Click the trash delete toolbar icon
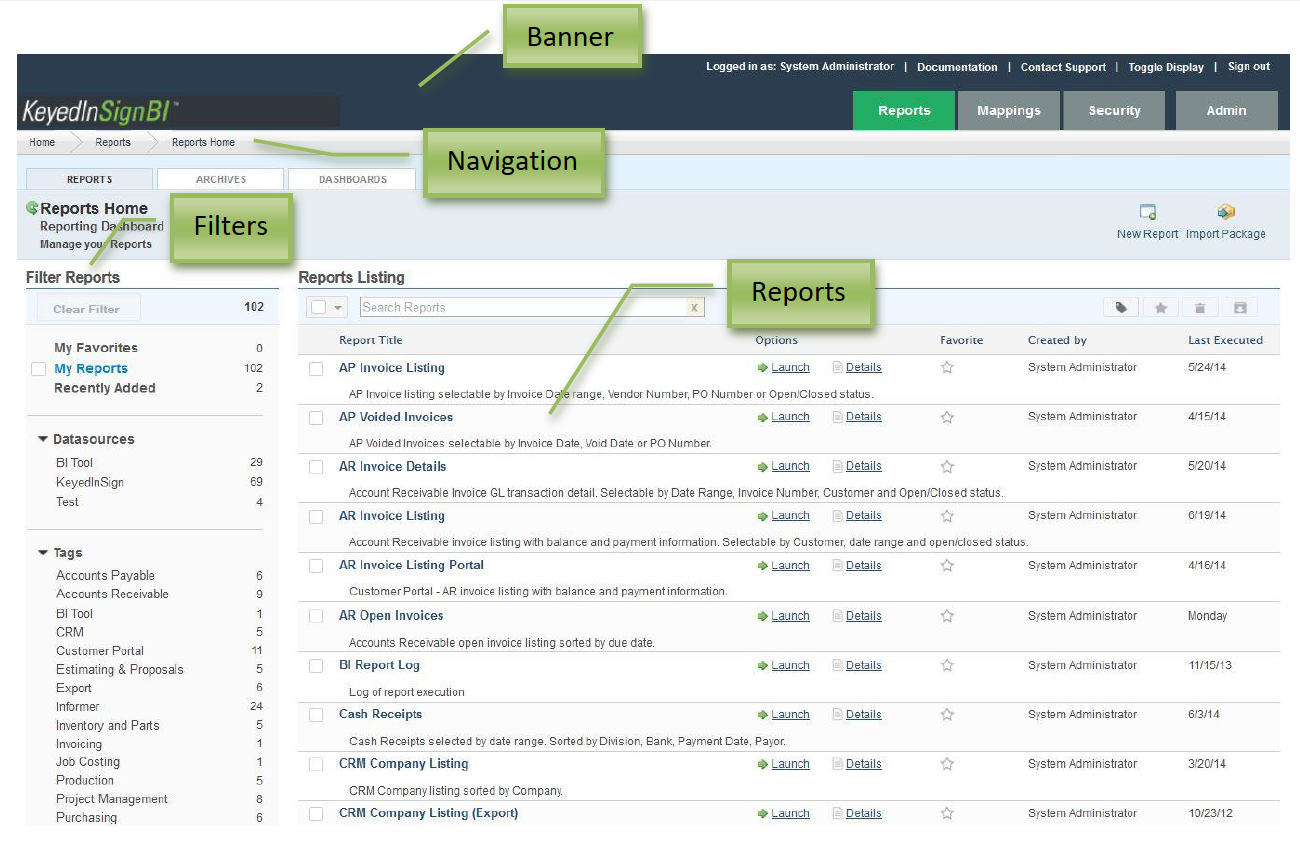The height and width of the screenshot is (863, 1300). pos(1200,308)
